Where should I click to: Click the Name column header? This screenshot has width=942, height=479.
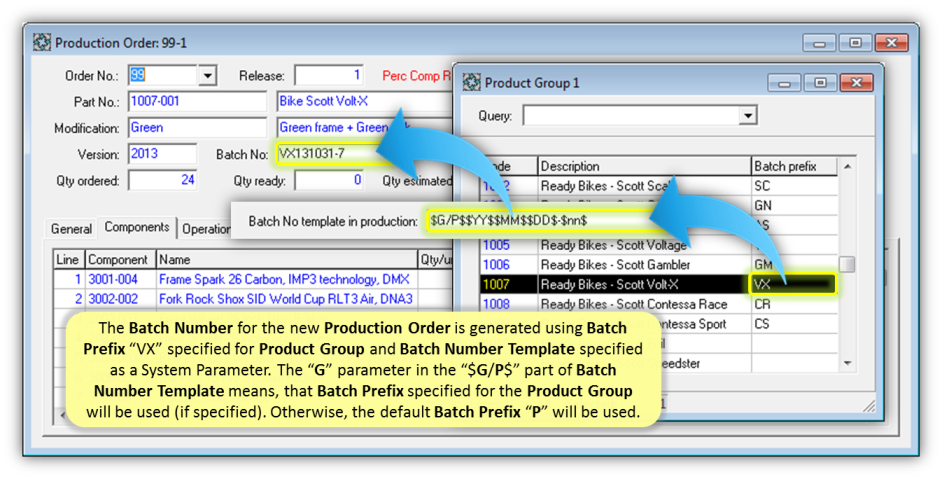[287, 260]
